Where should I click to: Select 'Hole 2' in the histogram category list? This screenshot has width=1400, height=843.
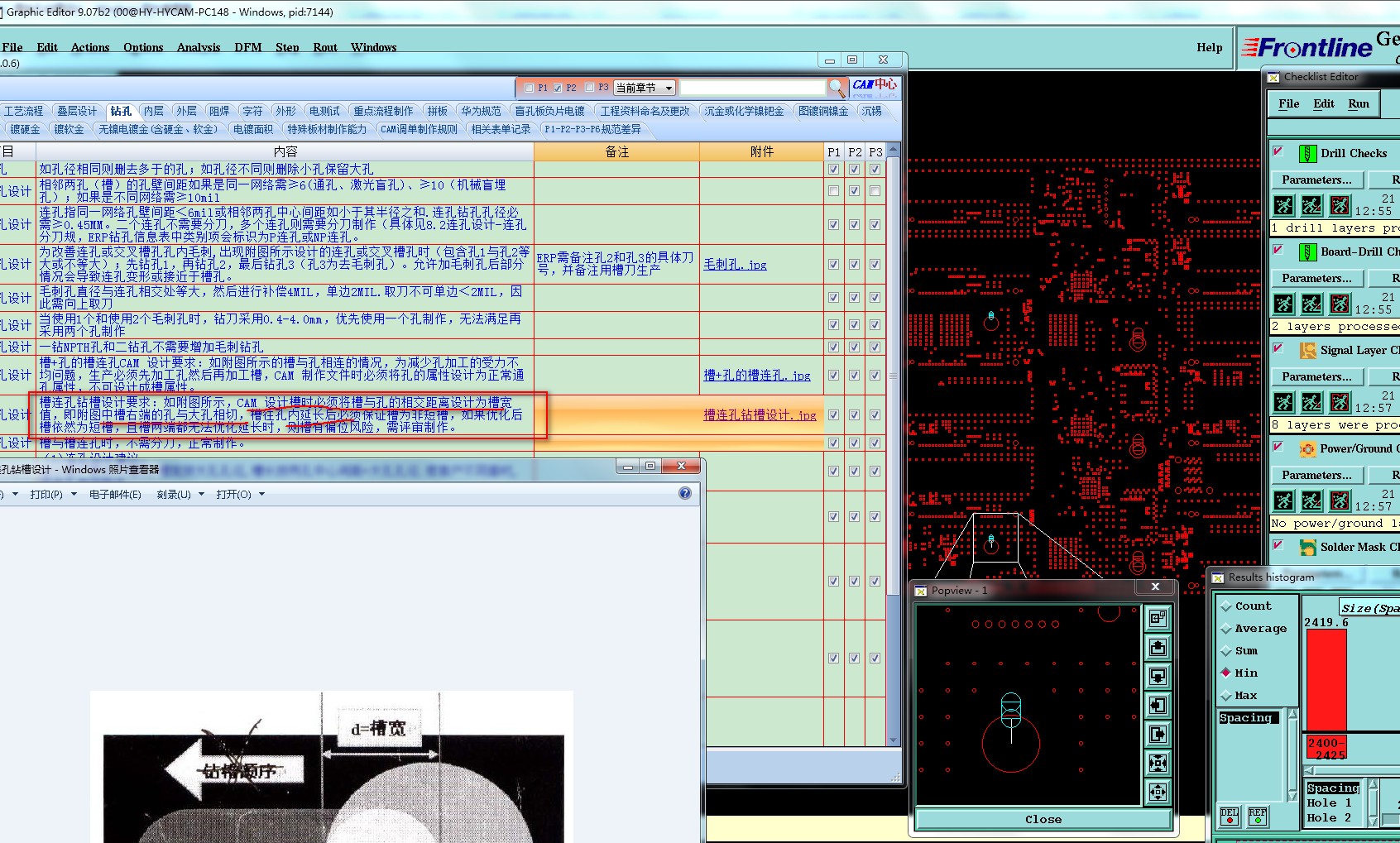pyautogui.click(x=1329, y=817)
